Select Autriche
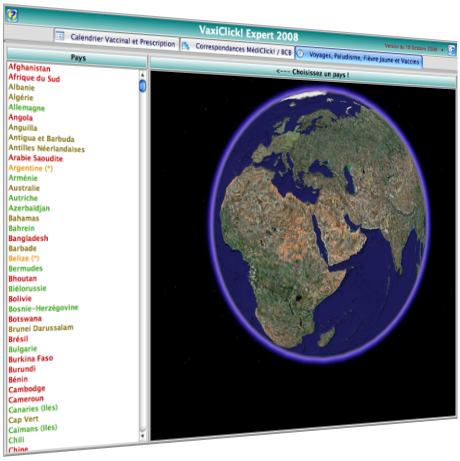 click(x=23, y=198)
